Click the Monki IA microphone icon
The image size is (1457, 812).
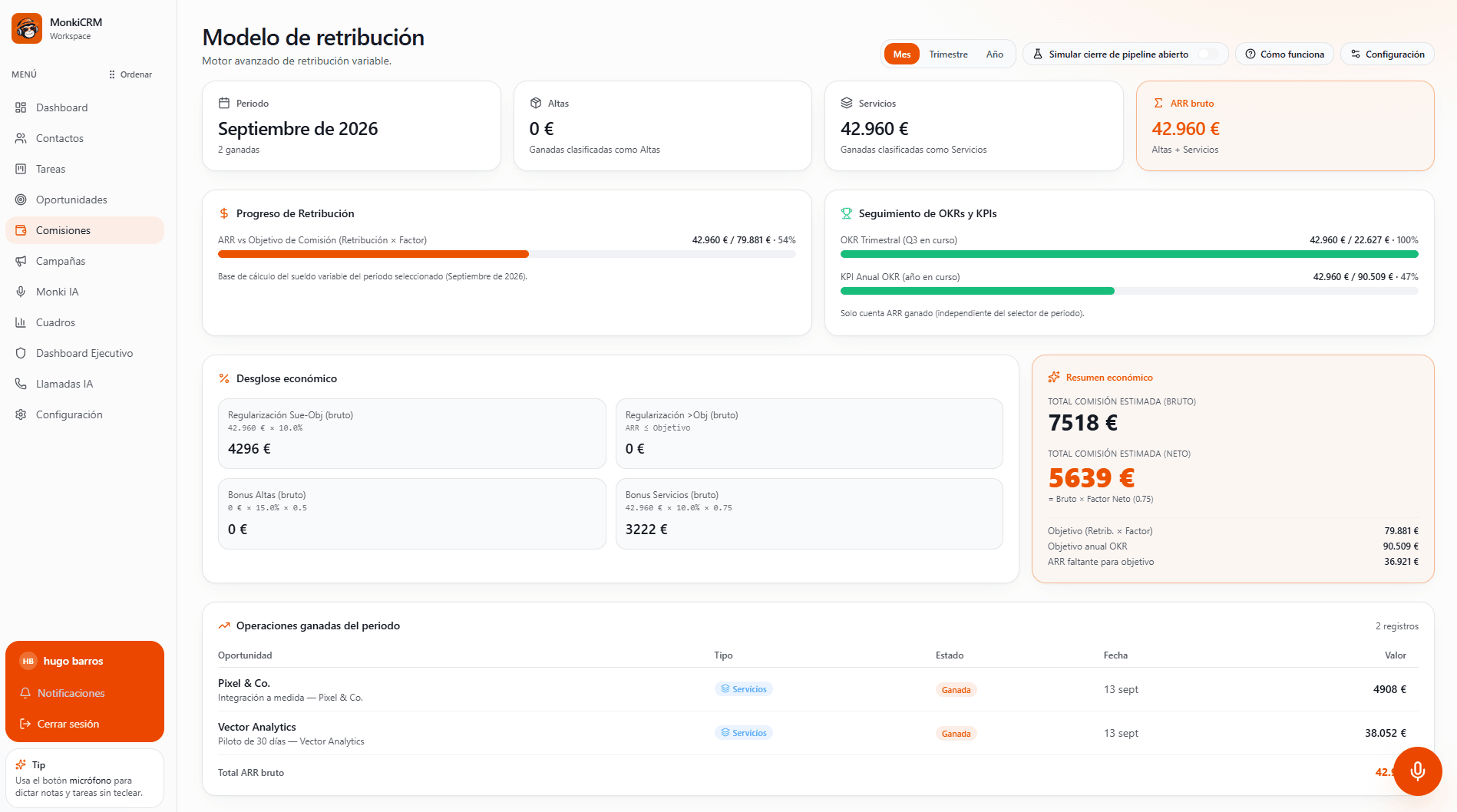(x=21, y=292)
